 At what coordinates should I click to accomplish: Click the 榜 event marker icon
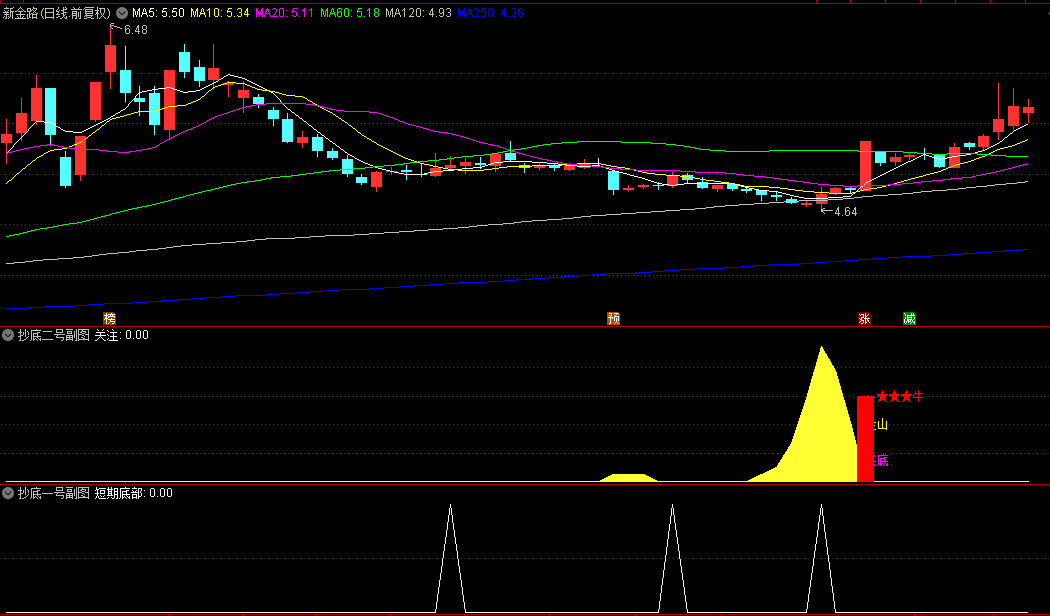(x=109, y=319)
